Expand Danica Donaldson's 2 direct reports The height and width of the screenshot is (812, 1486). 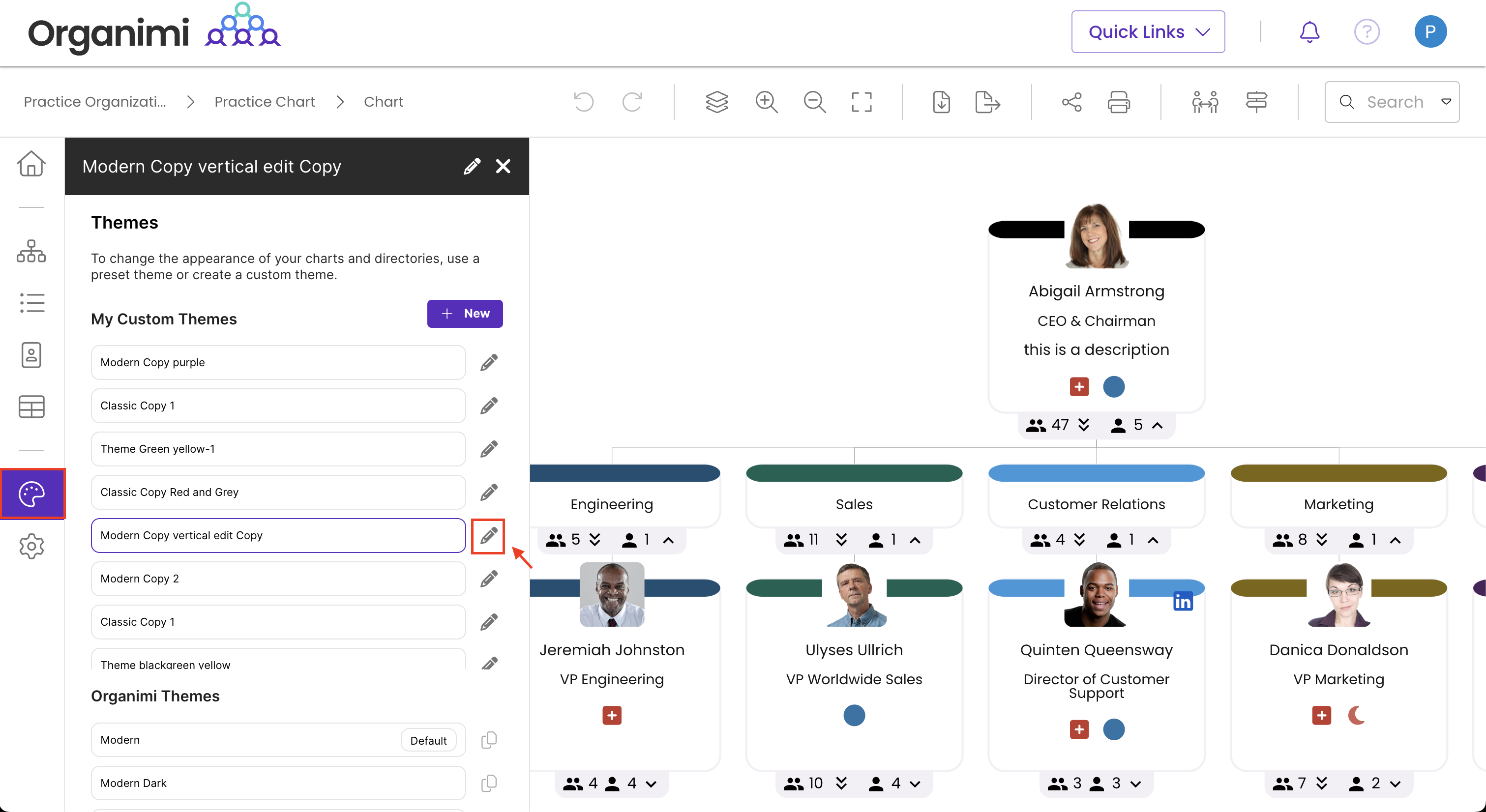point(1395,784)
